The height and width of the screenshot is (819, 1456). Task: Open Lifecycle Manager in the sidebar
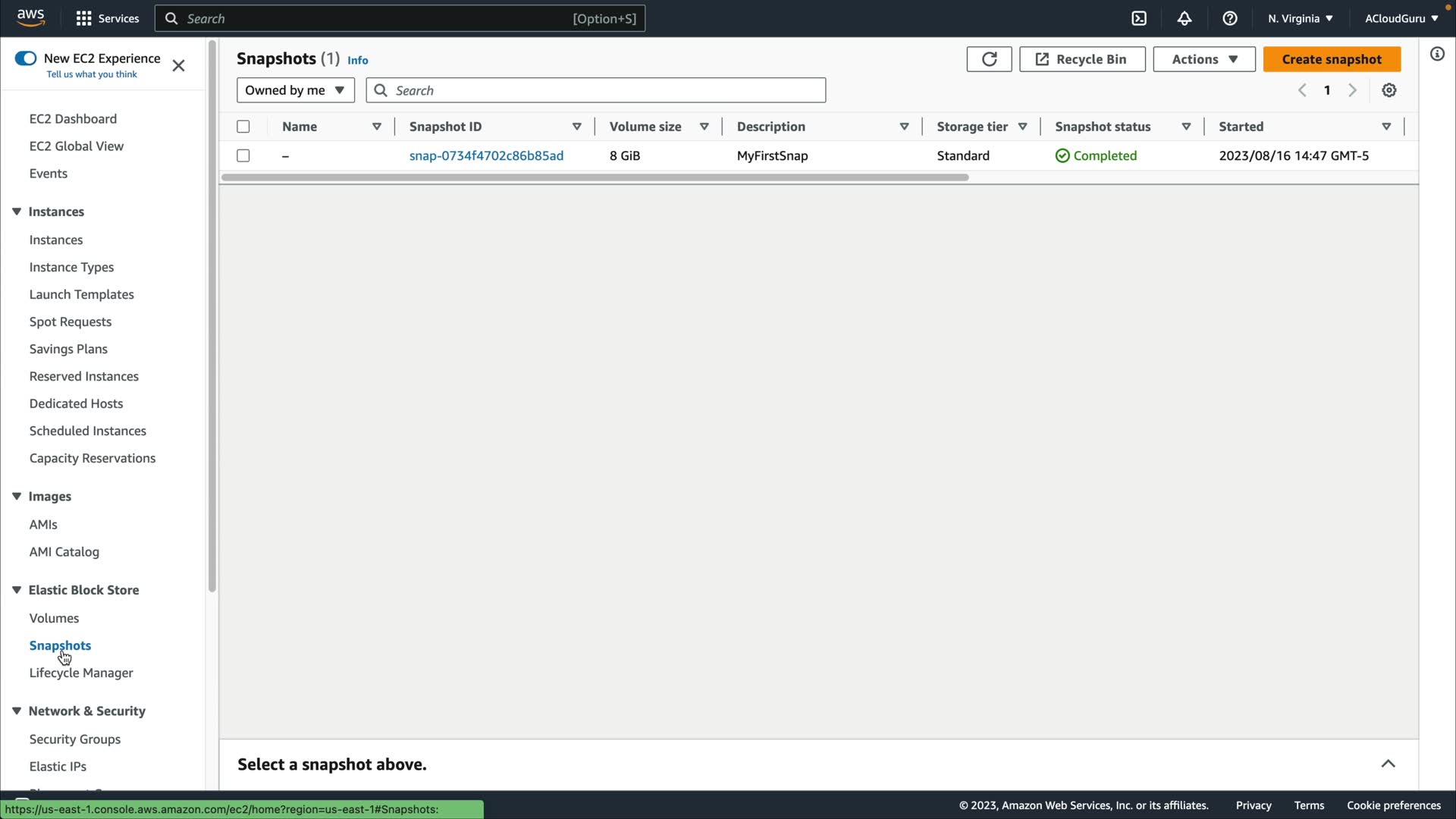(81, 673)
